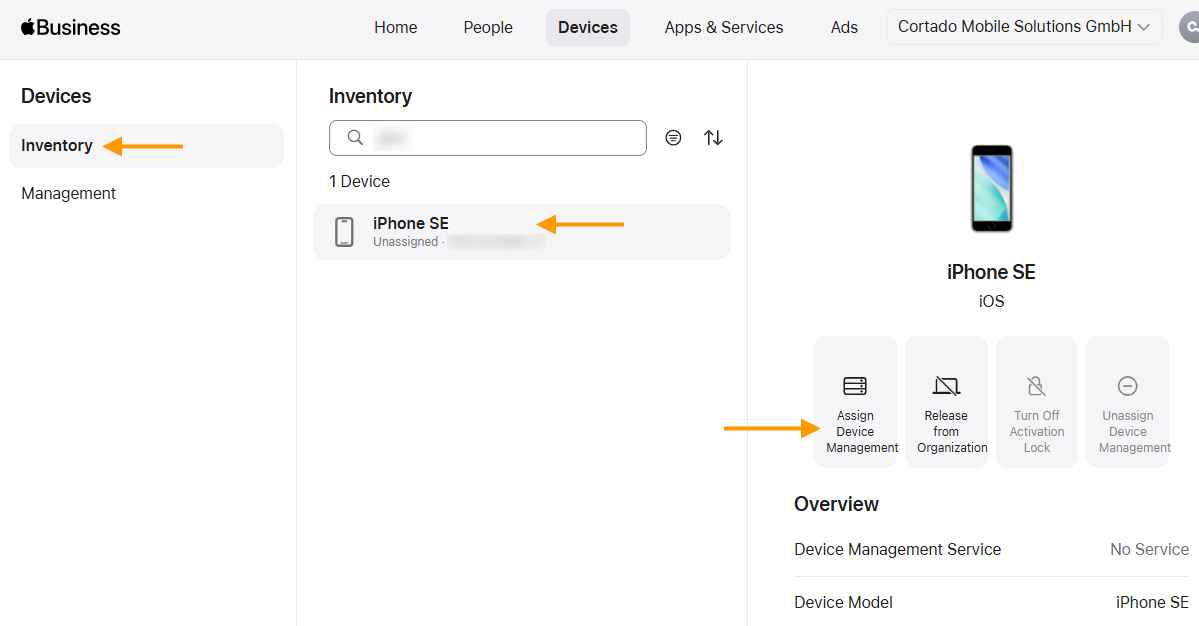Select the Unassign Device Management action
The image size is (1199, 626).
tap(1127, 401)
